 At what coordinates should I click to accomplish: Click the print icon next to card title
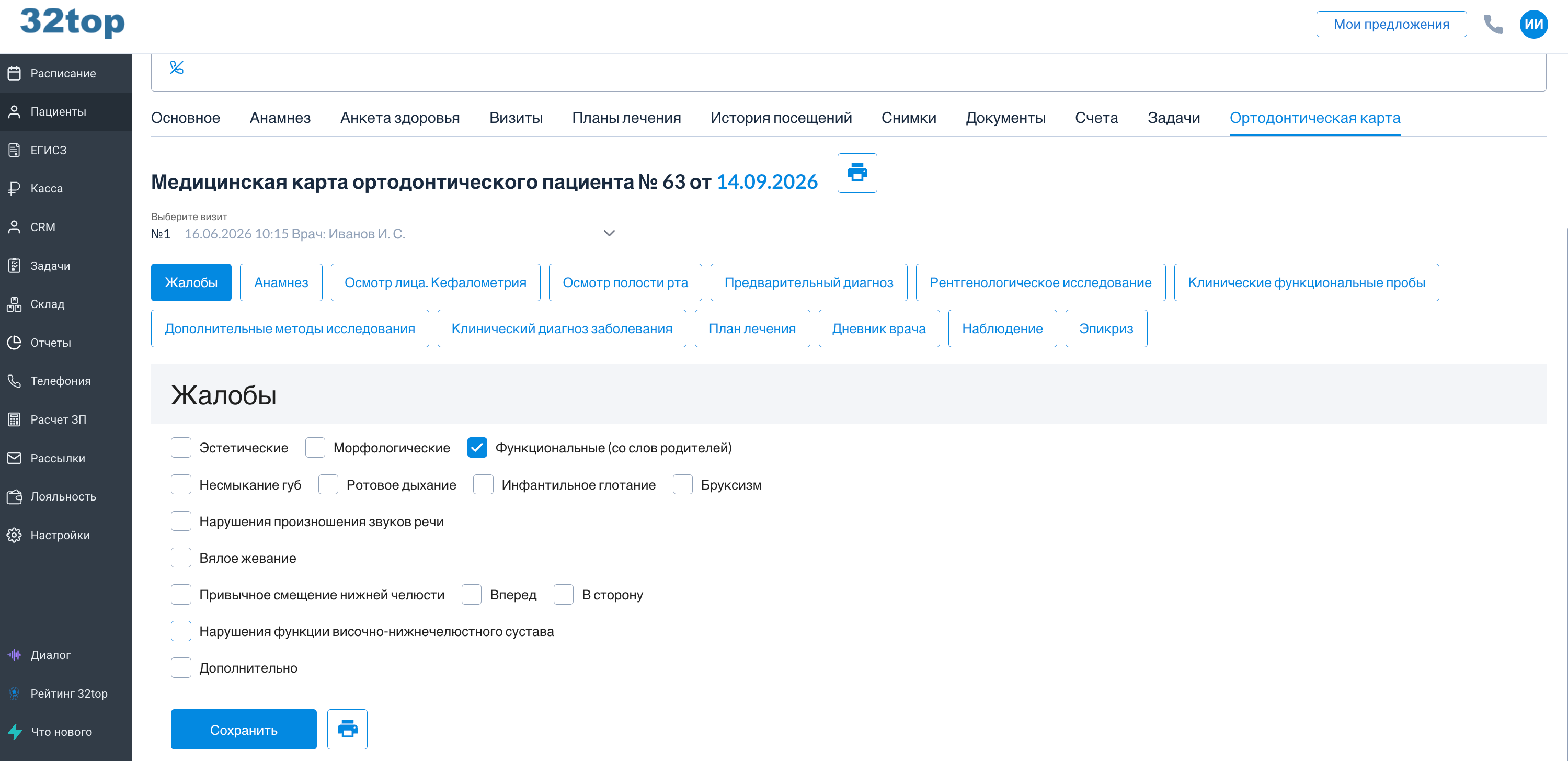[856, 173]
